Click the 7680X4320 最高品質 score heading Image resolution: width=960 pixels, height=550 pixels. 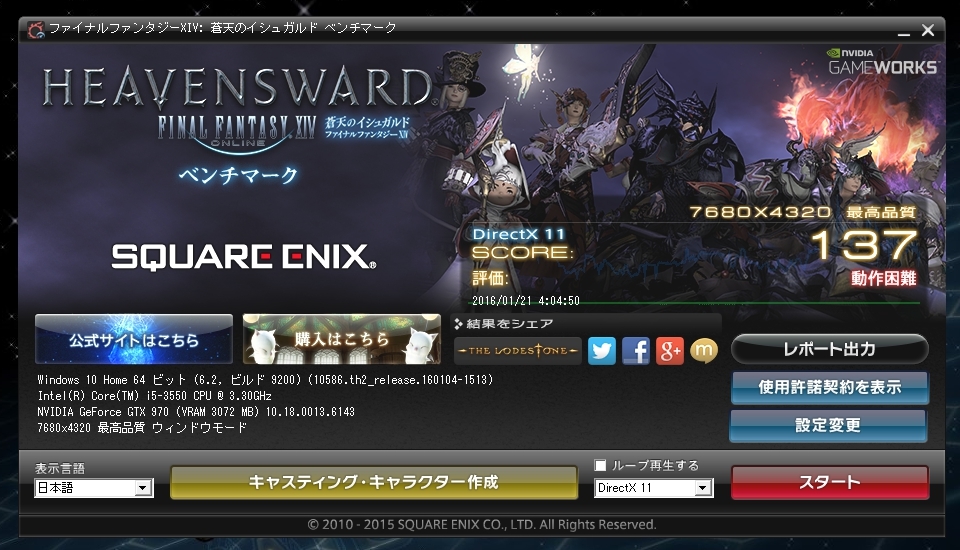(x=803, y=213)
